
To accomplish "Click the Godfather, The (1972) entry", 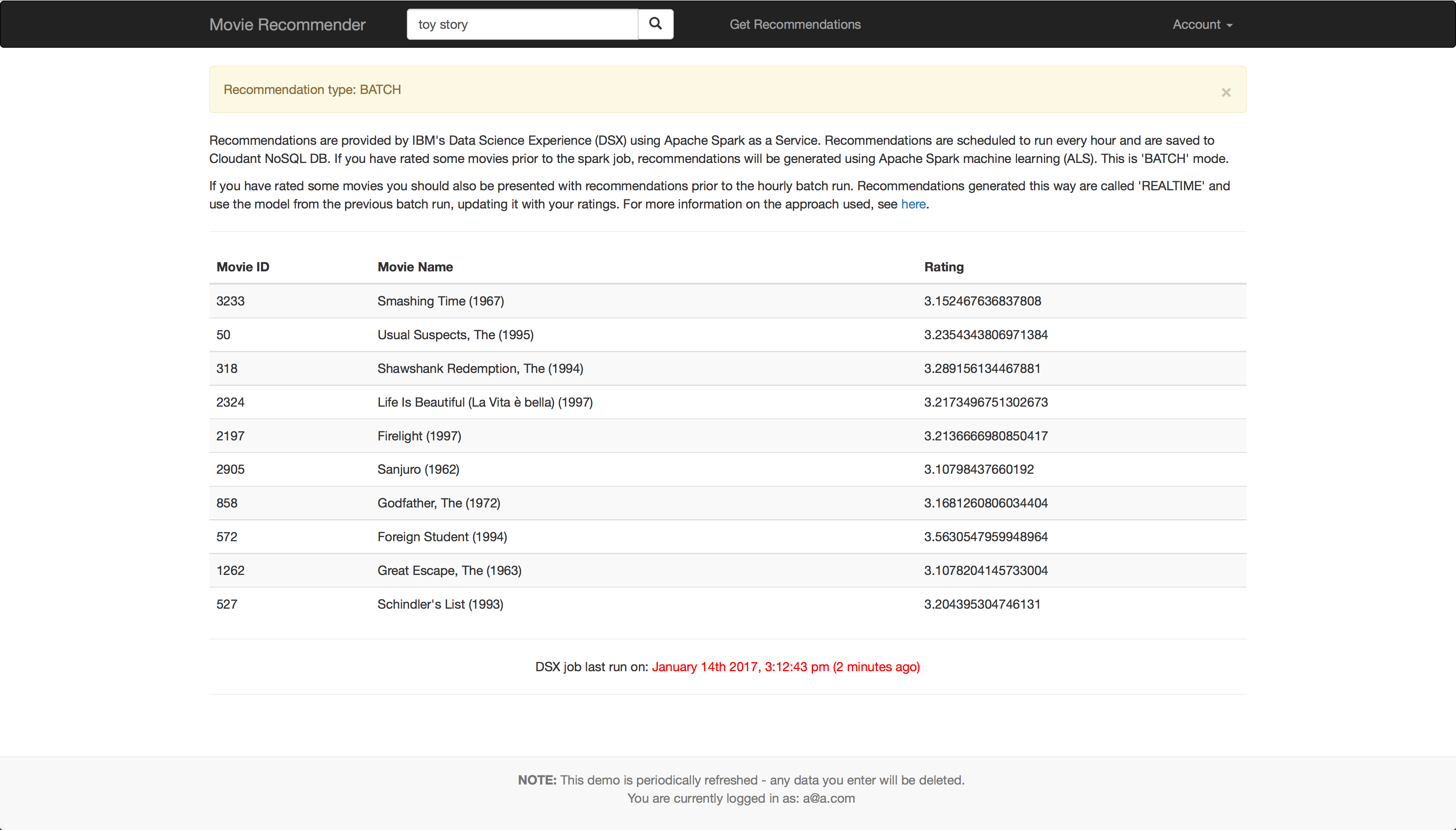I will (x=439, y=503).
